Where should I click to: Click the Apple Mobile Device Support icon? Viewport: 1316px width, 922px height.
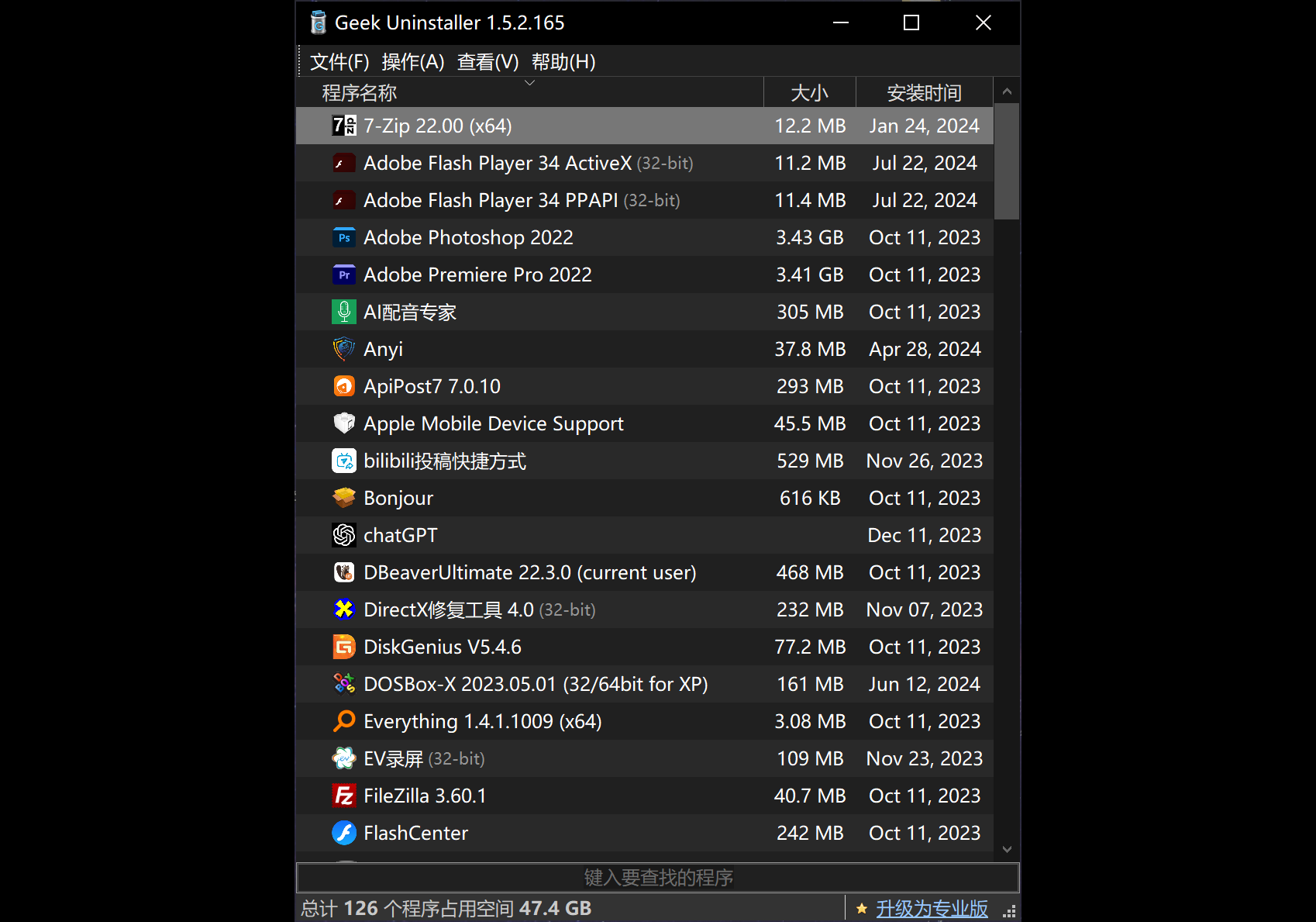pos(344,423)
